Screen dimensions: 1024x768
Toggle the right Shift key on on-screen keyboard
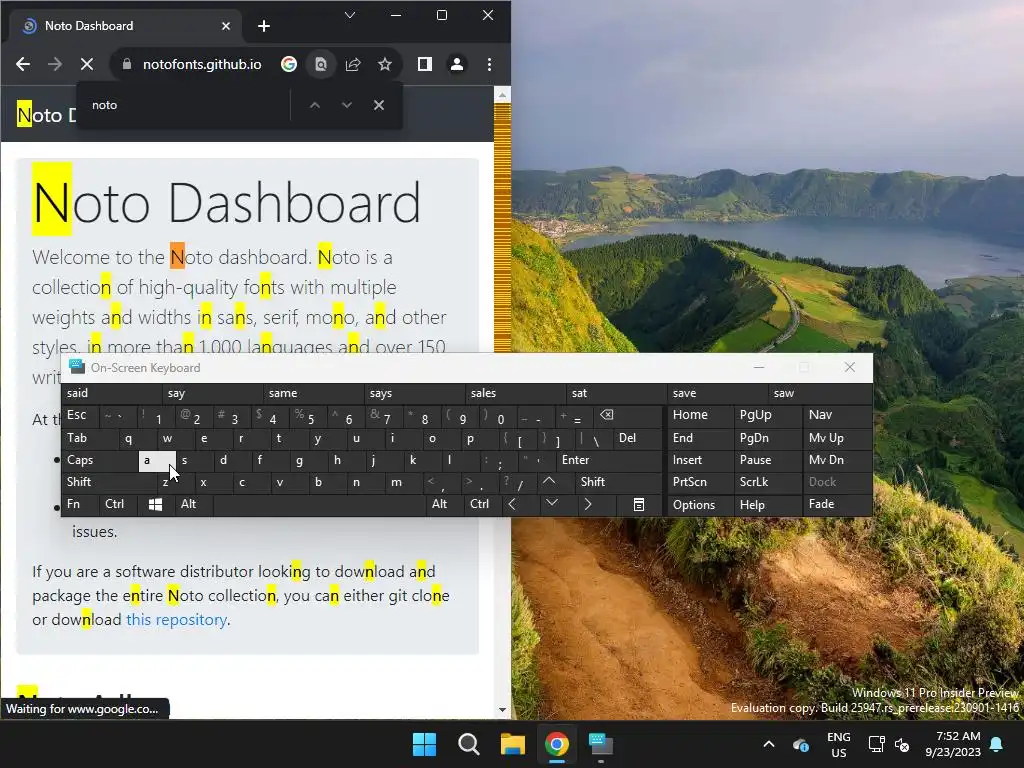(x=618, y=482)
